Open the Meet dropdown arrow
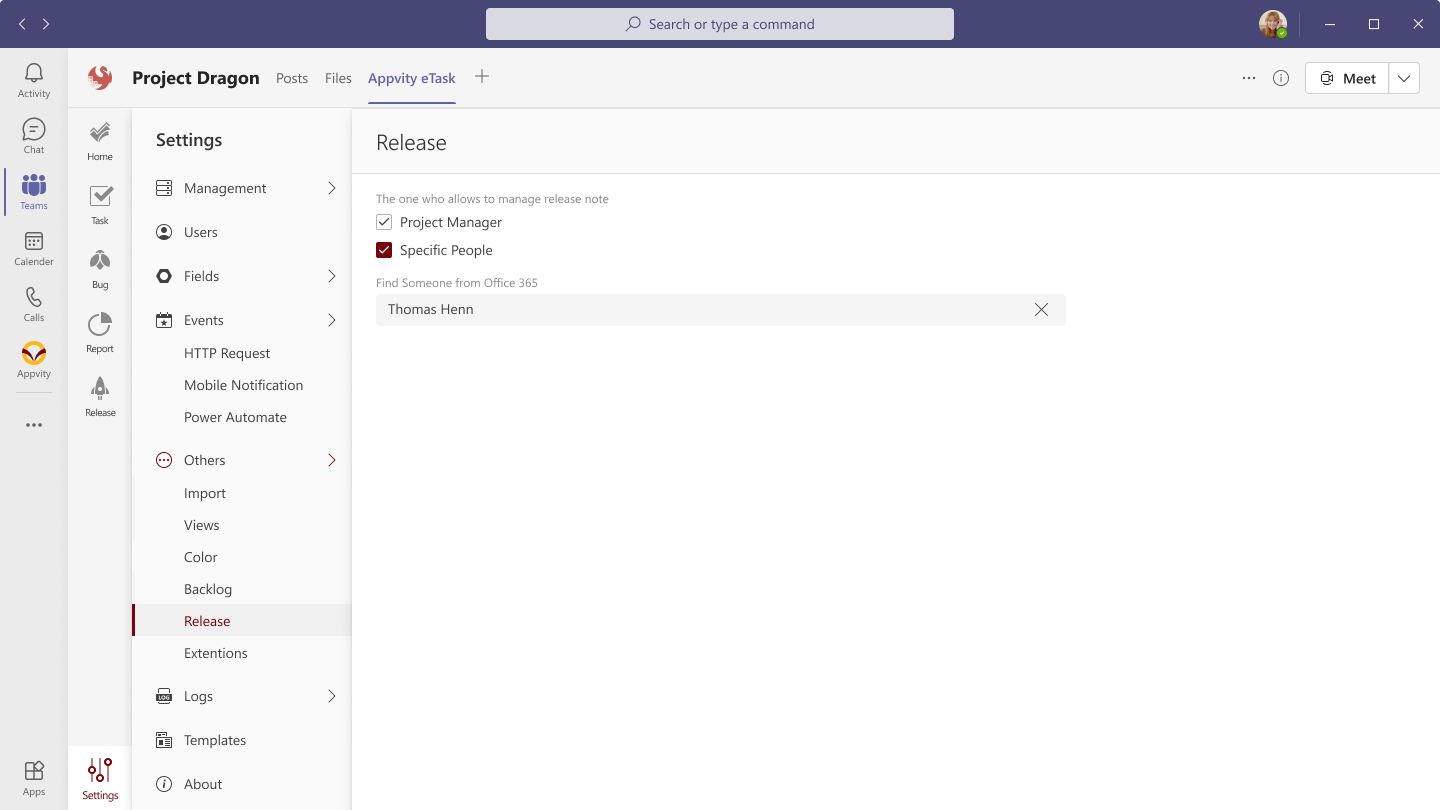The height and width of the screenshot is (810, 1440). tap(1404, 78)
